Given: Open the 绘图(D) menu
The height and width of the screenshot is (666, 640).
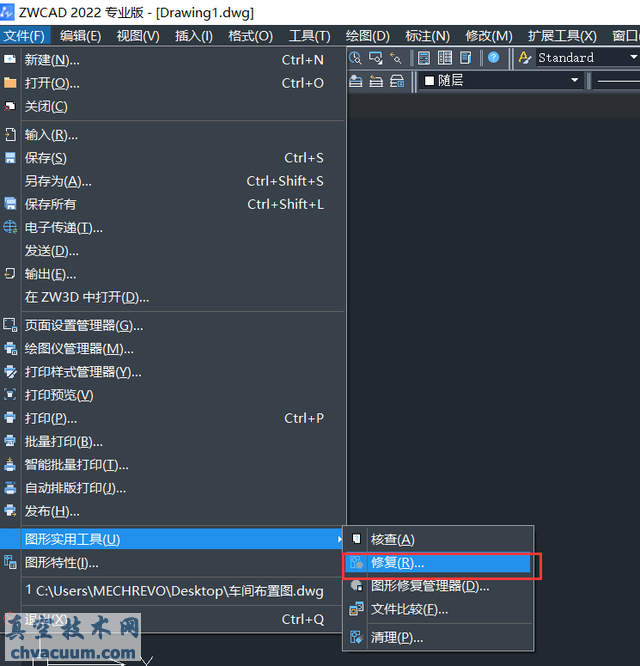Looking at the screenshot, I should [x=368, y=36].
